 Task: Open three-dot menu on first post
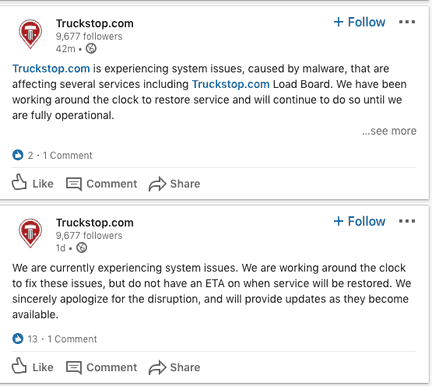407,22
